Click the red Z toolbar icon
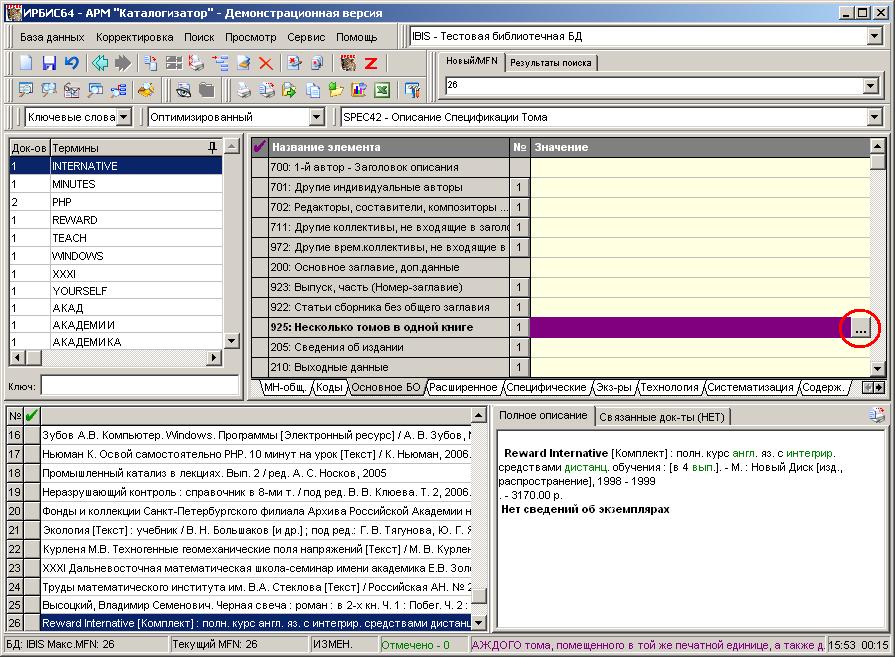895x657 pixels. (x=370, y=63)
